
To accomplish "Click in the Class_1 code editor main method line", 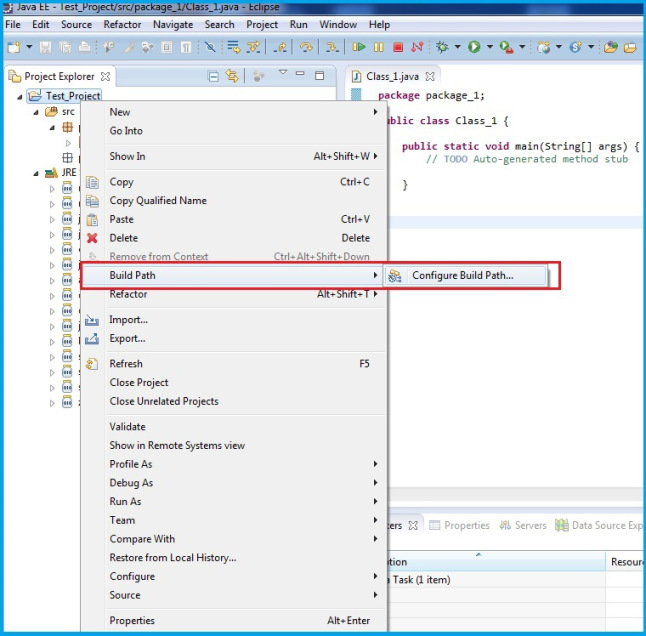I will 520,146.
